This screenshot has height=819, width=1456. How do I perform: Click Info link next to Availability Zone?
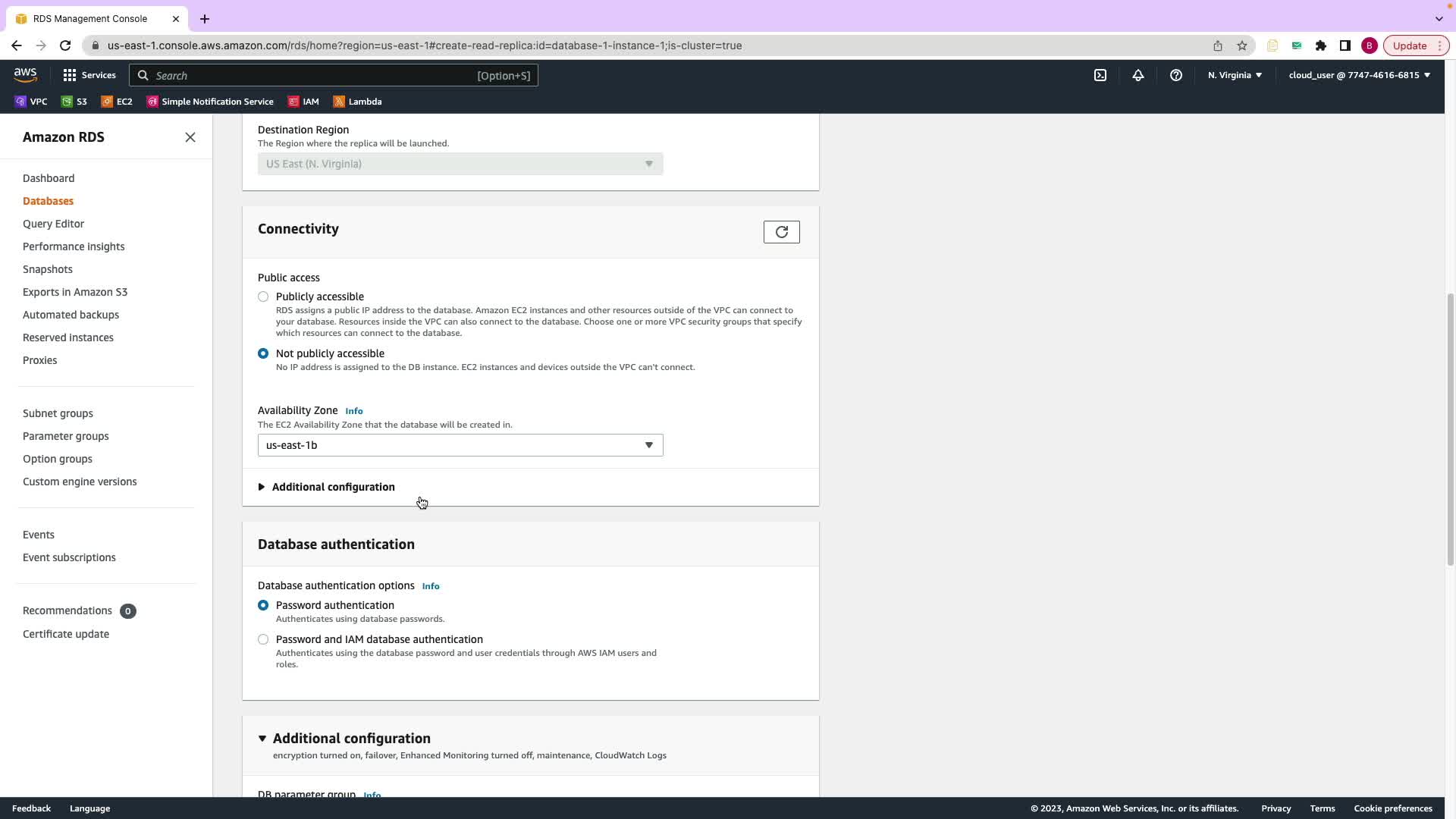click(x=354, y=411)
